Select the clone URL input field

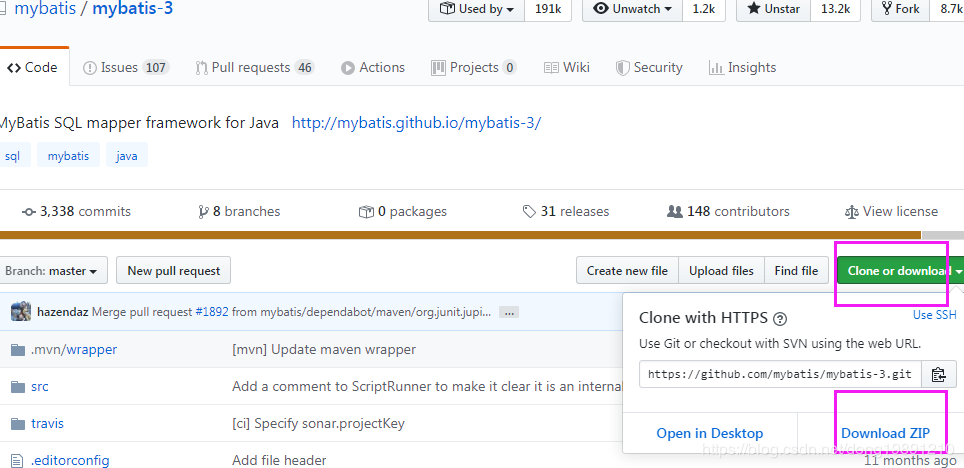click(x=780, y=374)
